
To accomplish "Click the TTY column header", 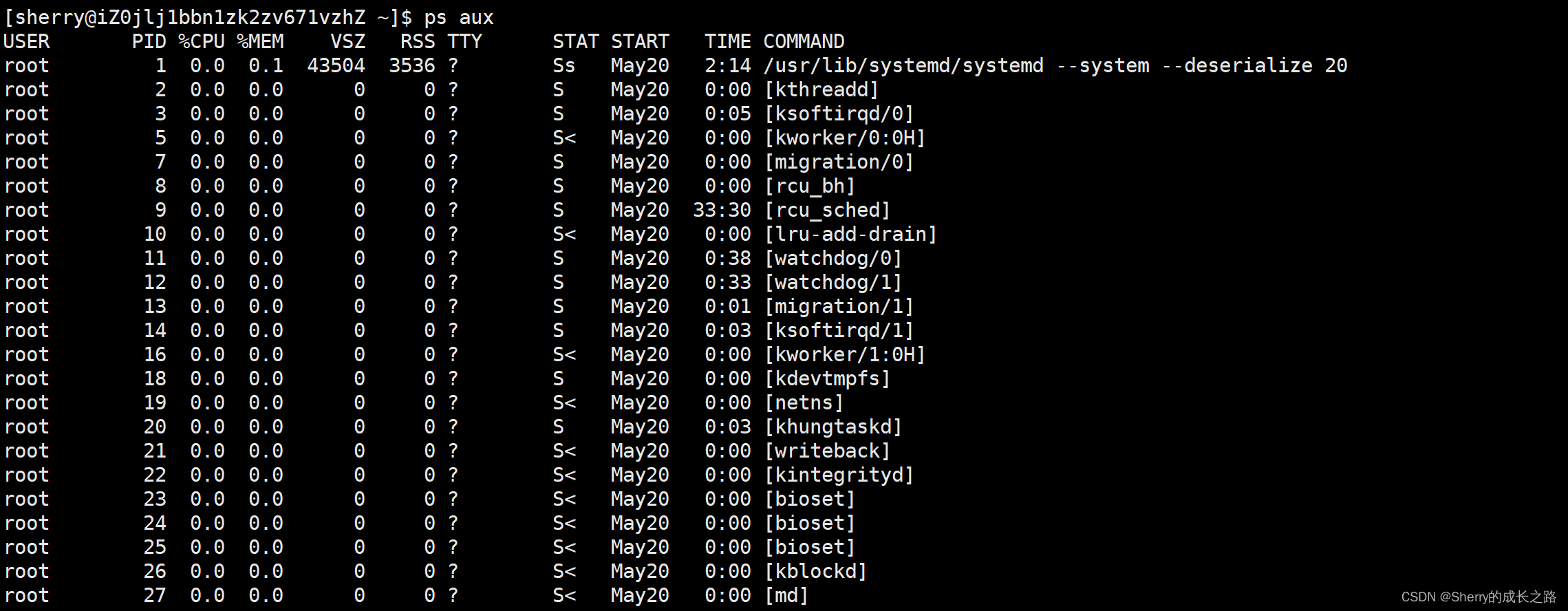I will (x=465, y=42).
